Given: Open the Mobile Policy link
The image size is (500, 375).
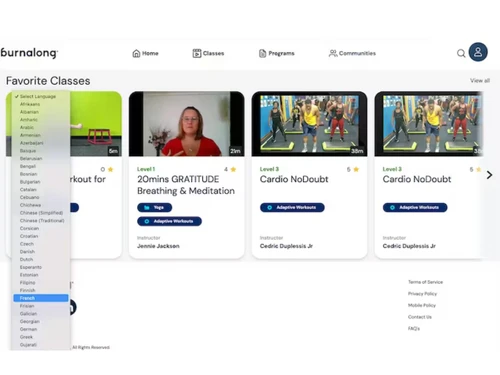Looking at the screenshot, I should pyautogui.click(x=422, y=305).
